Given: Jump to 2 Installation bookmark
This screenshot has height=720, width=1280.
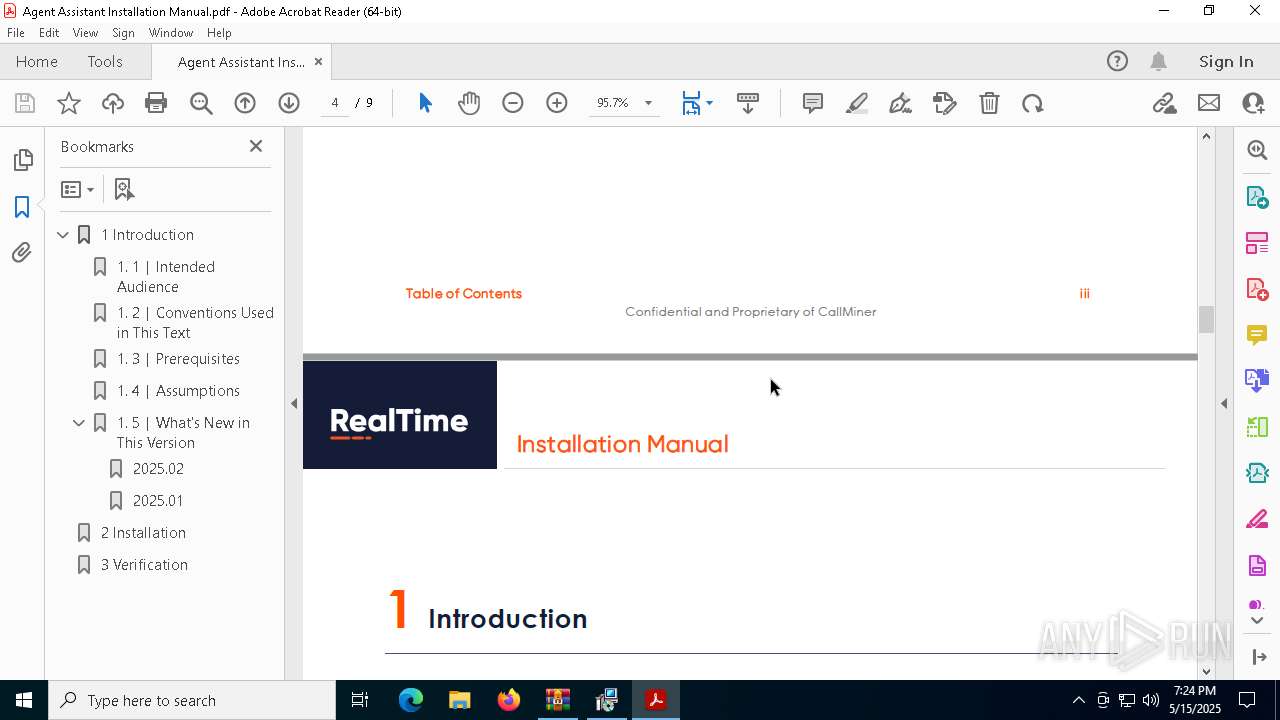Looking at the screenshot, I should click(x=143, y=533).
